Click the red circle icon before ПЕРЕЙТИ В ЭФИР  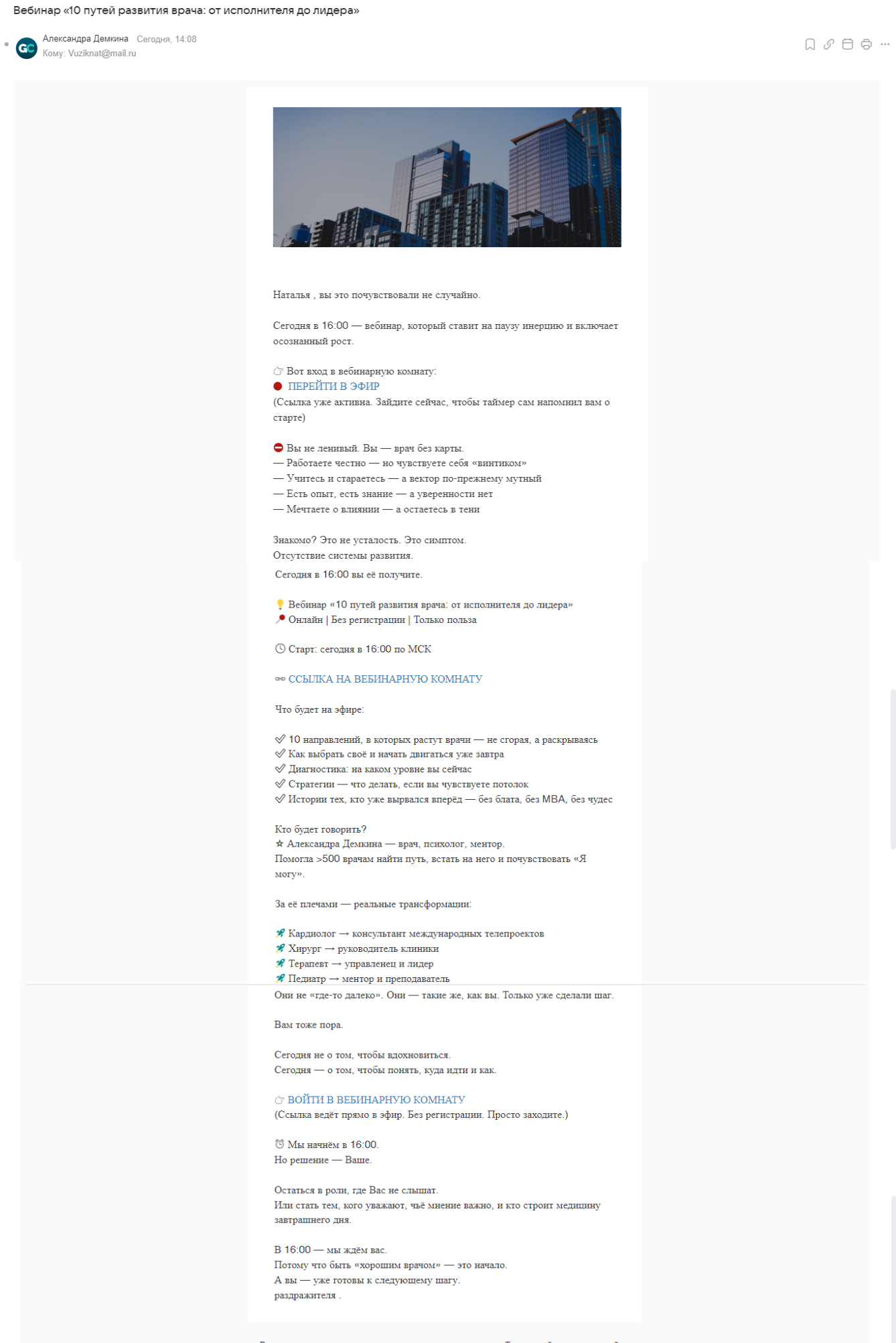[x=278, y=386]
